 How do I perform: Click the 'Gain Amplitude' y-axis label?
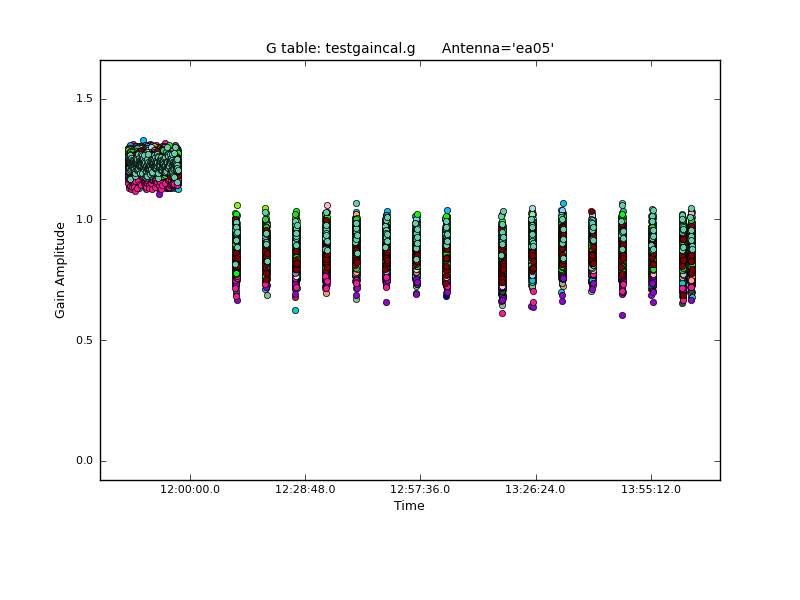click(x=60, y=270)
